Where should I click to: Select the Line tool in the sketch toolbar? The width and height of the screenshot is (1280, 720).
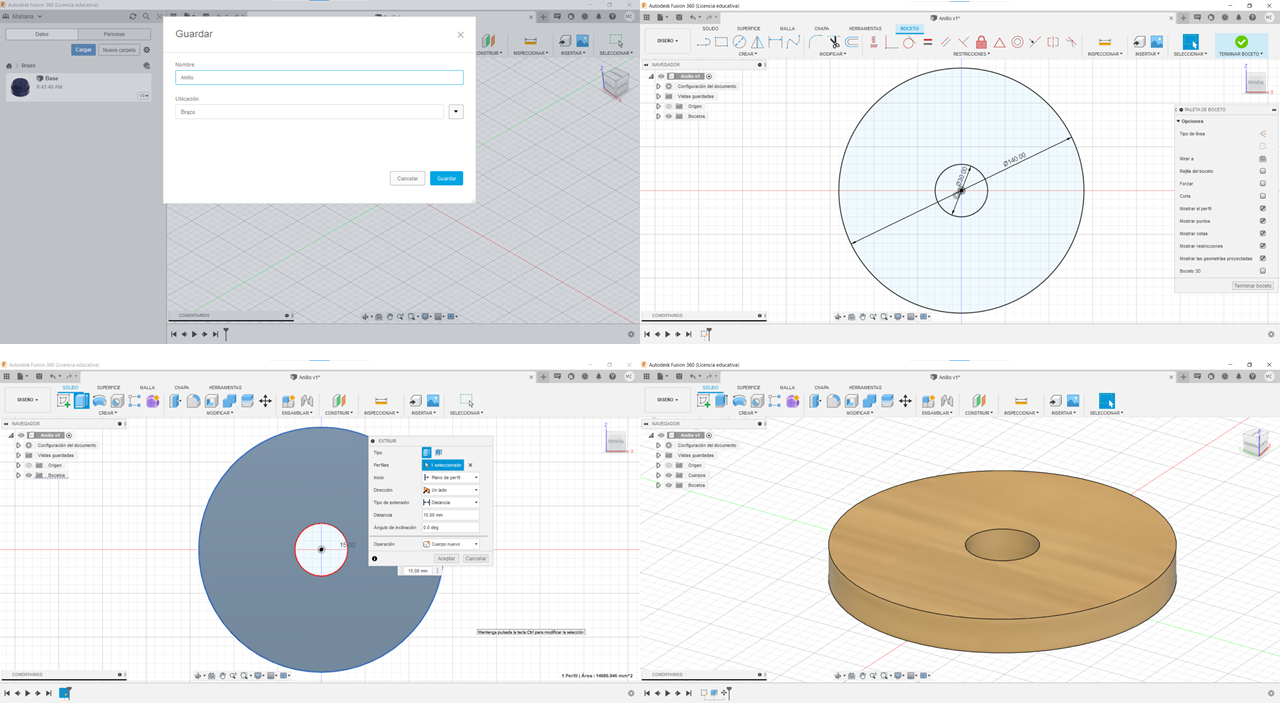703,42
